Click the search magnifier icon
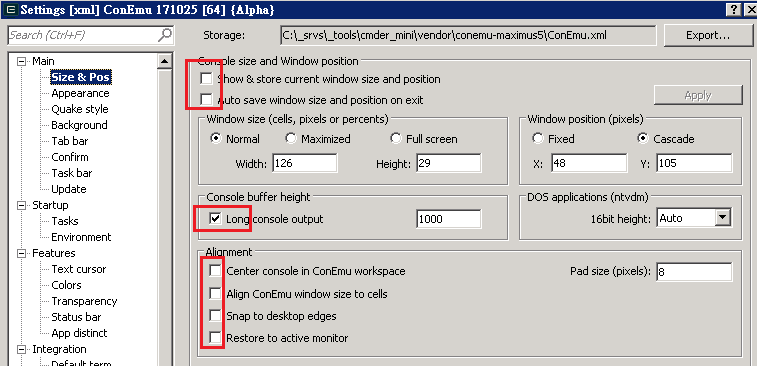 click(x=165, y=35)
